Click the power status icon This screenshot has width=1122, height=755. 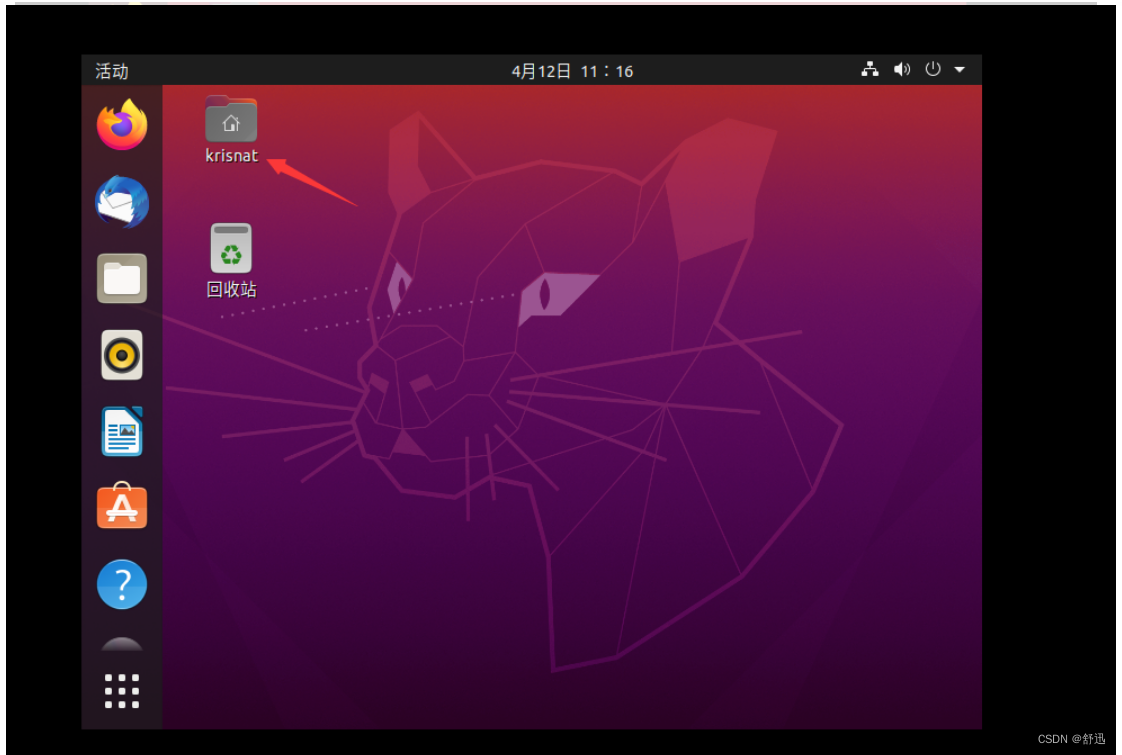[931, 70]
